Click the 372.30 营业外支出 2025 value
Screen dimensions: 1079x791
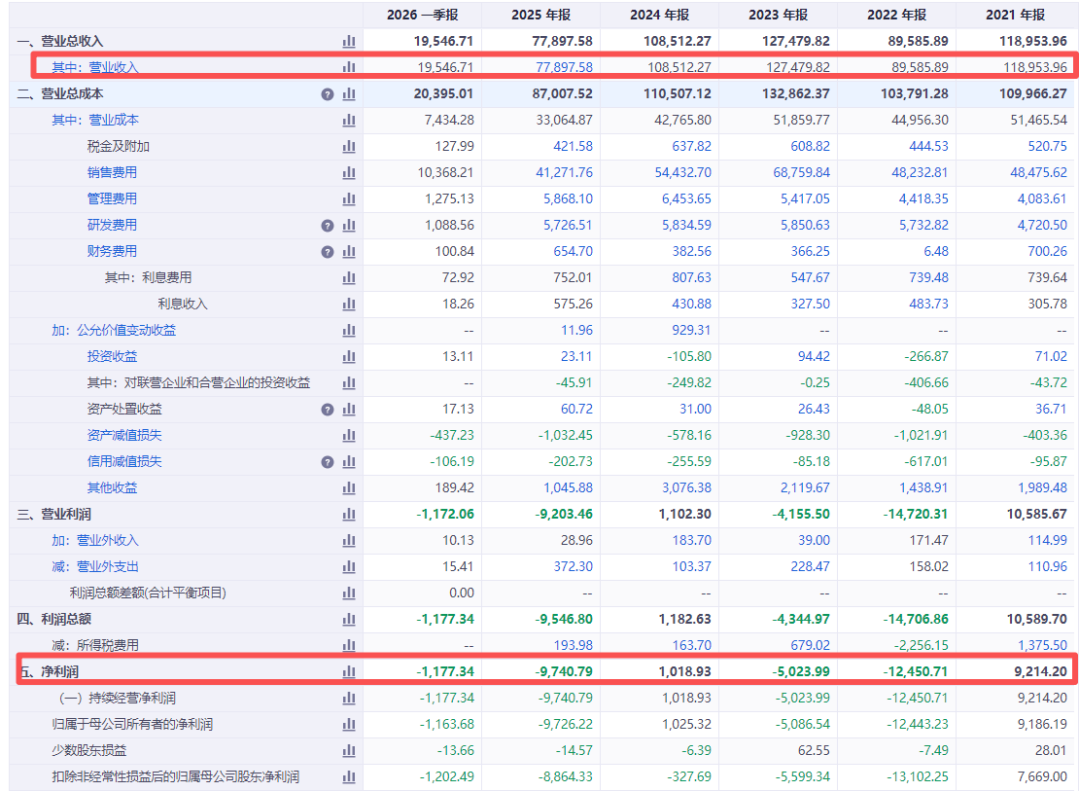coord(573,567)
